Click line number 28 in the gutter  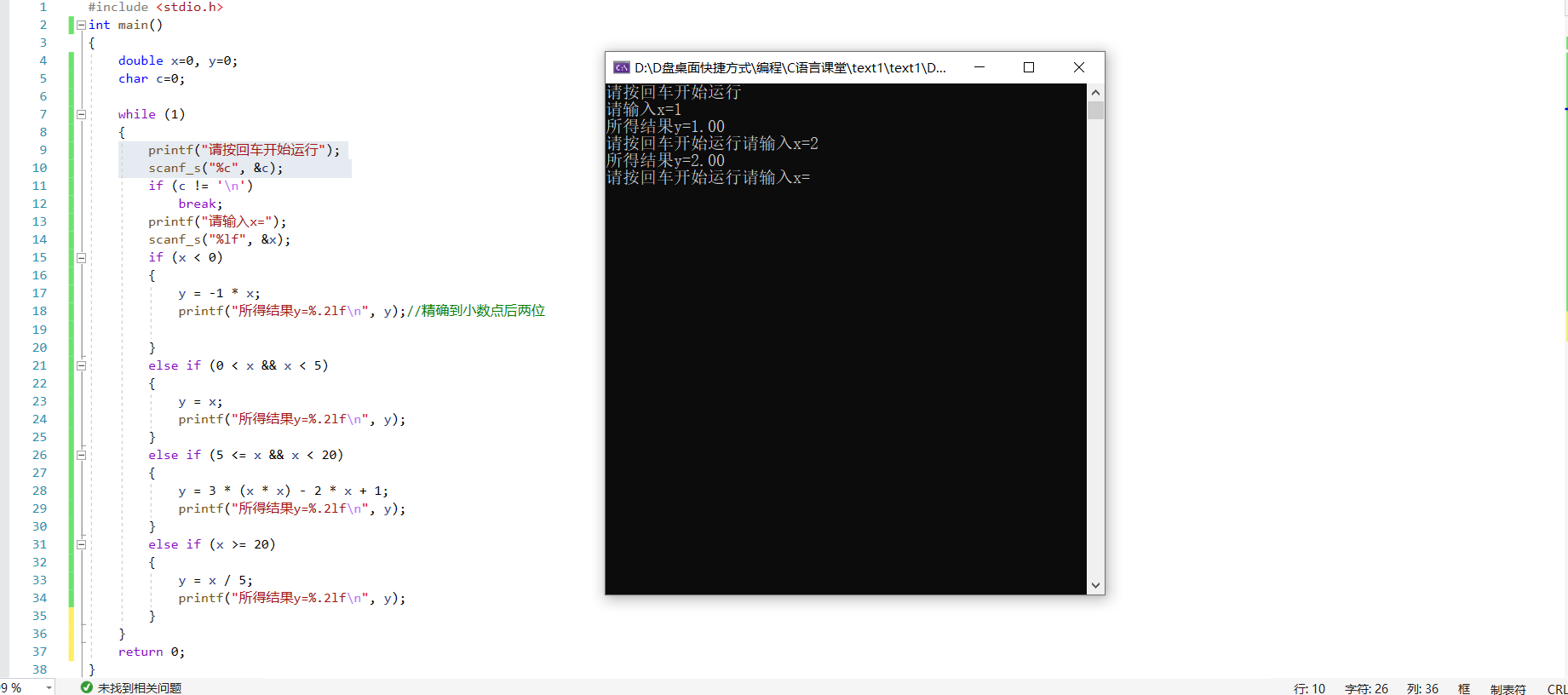pyautogui.click(x=39, y=491)
